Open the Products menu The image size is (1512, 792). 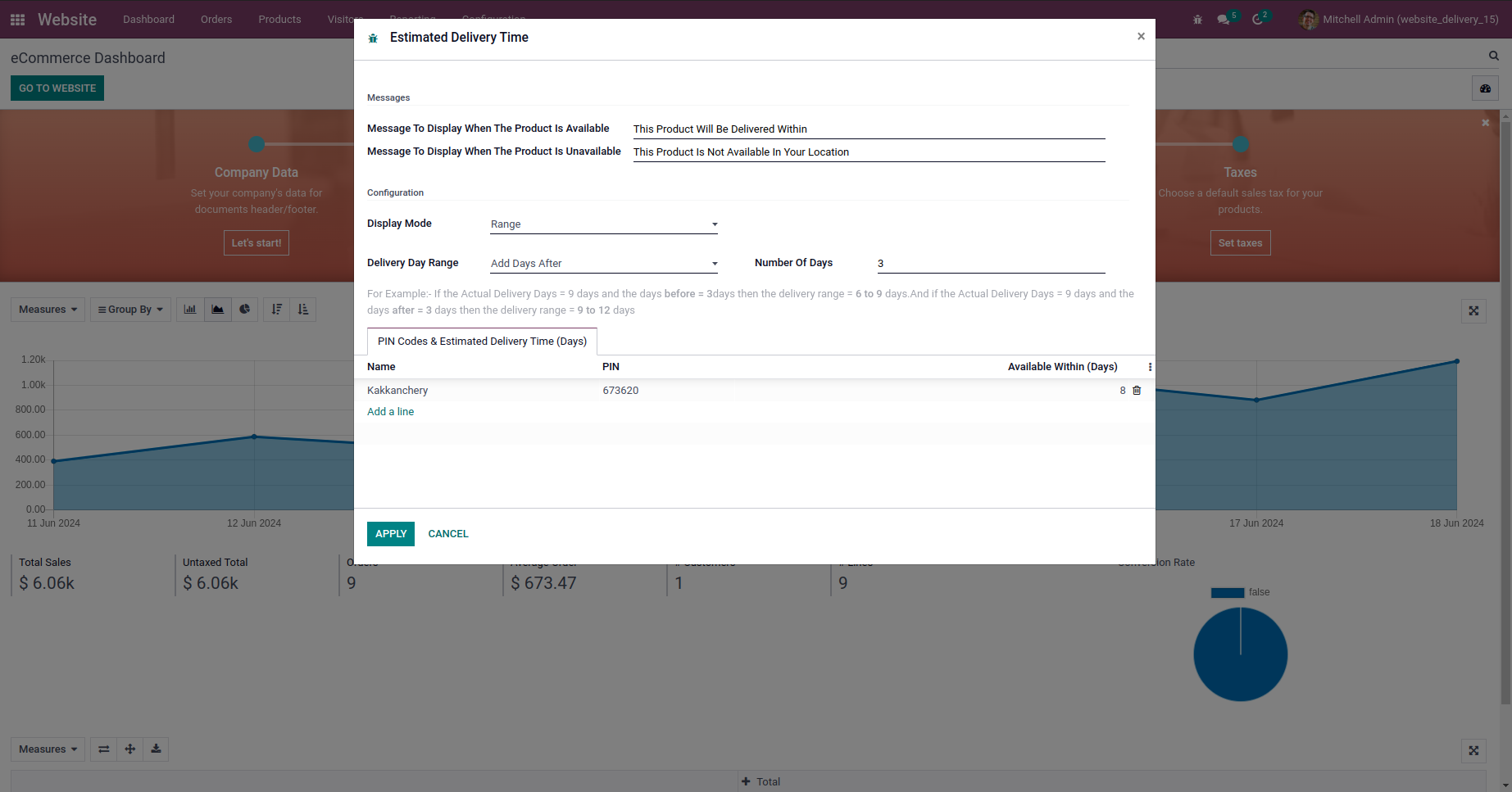click(x=279, y=19)
